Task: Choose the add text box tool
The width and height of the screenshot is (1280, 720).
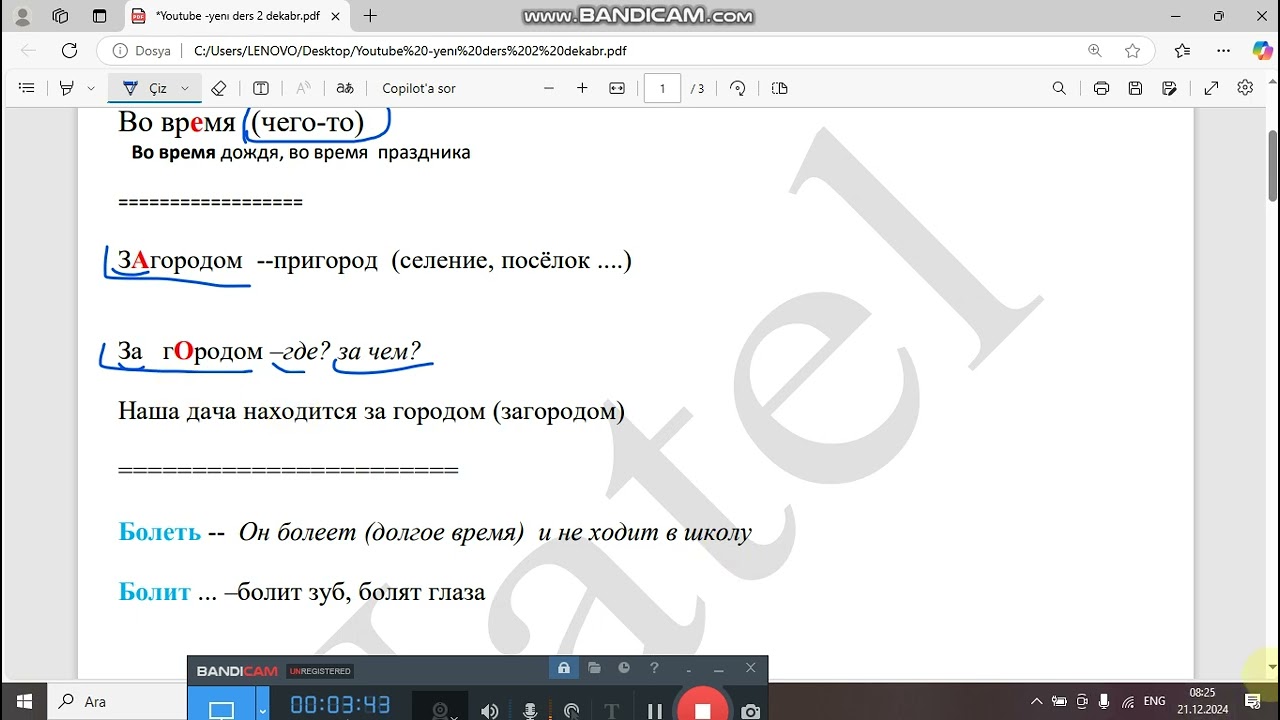Action: coord(261,88)
